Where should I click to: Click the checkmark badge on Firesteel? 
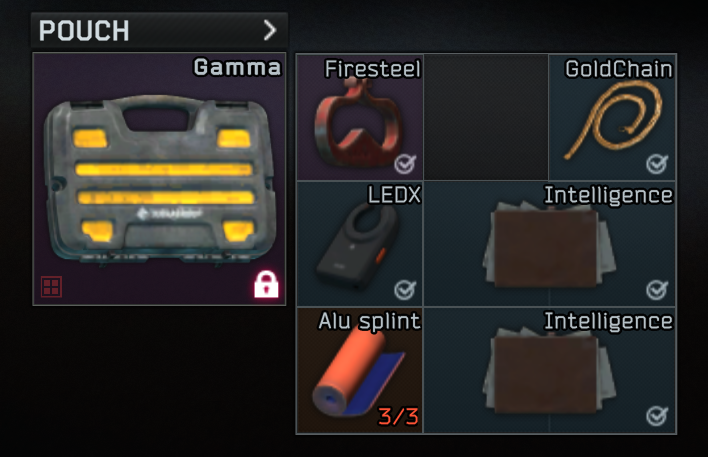[x=405, y=163]
